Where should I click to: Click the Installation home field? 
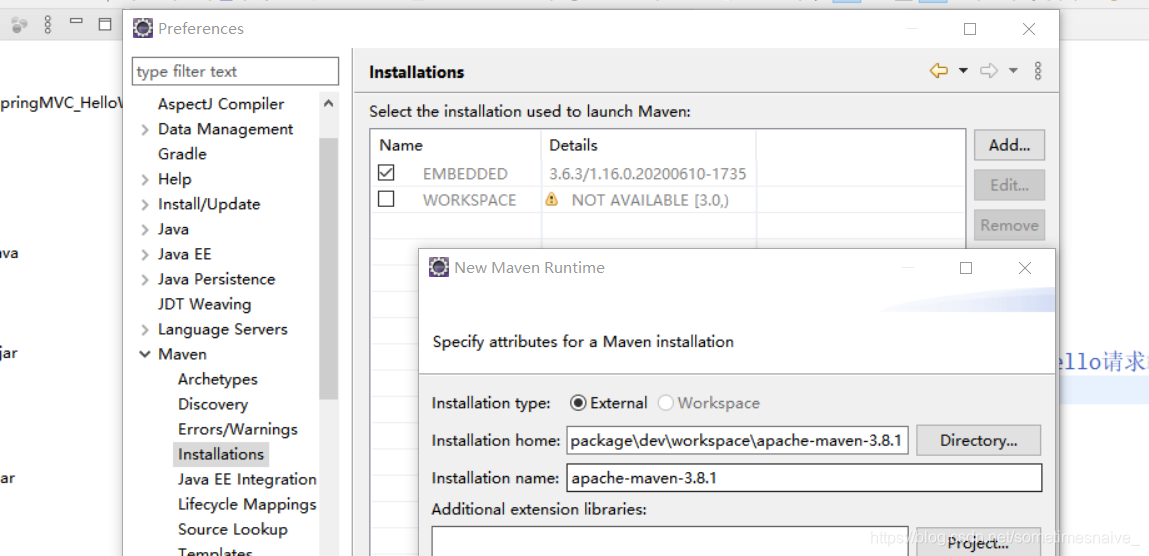737,440
